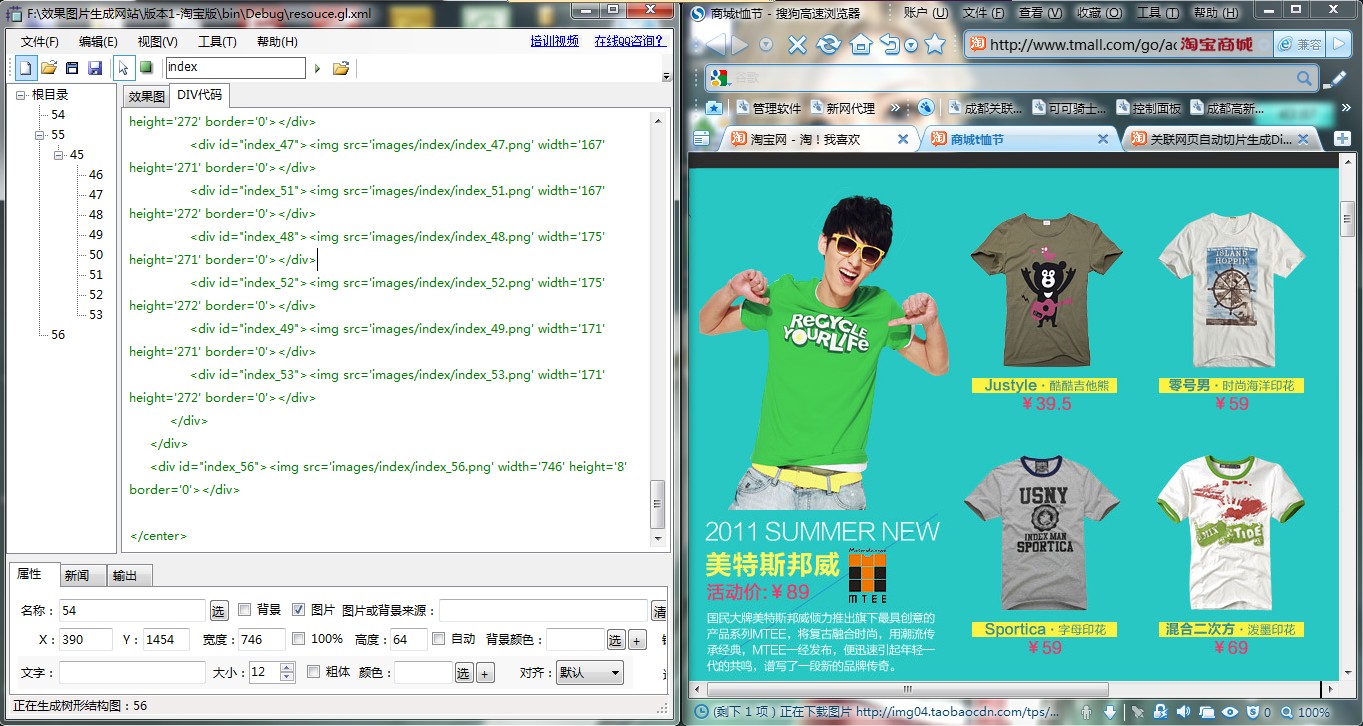Click the Sportica grey USNY t-shirt image

(1044, 533)
